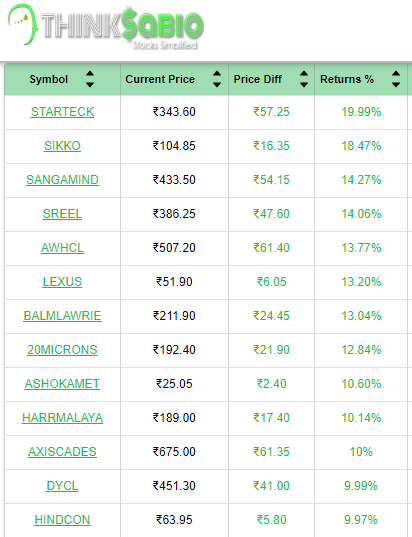This screenshot has height=537, width=412.
Task: Select ASHOKAMET price ₹25.05
Action: pos(174,384)
